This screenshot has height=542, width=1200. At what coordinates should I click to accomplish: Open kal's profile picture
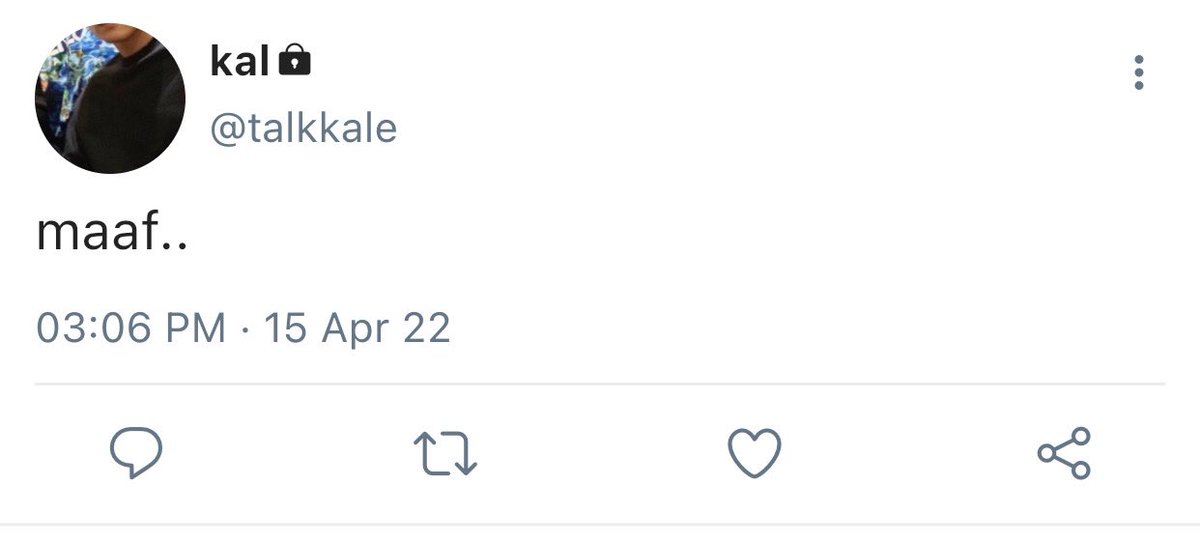click(110, 98)
